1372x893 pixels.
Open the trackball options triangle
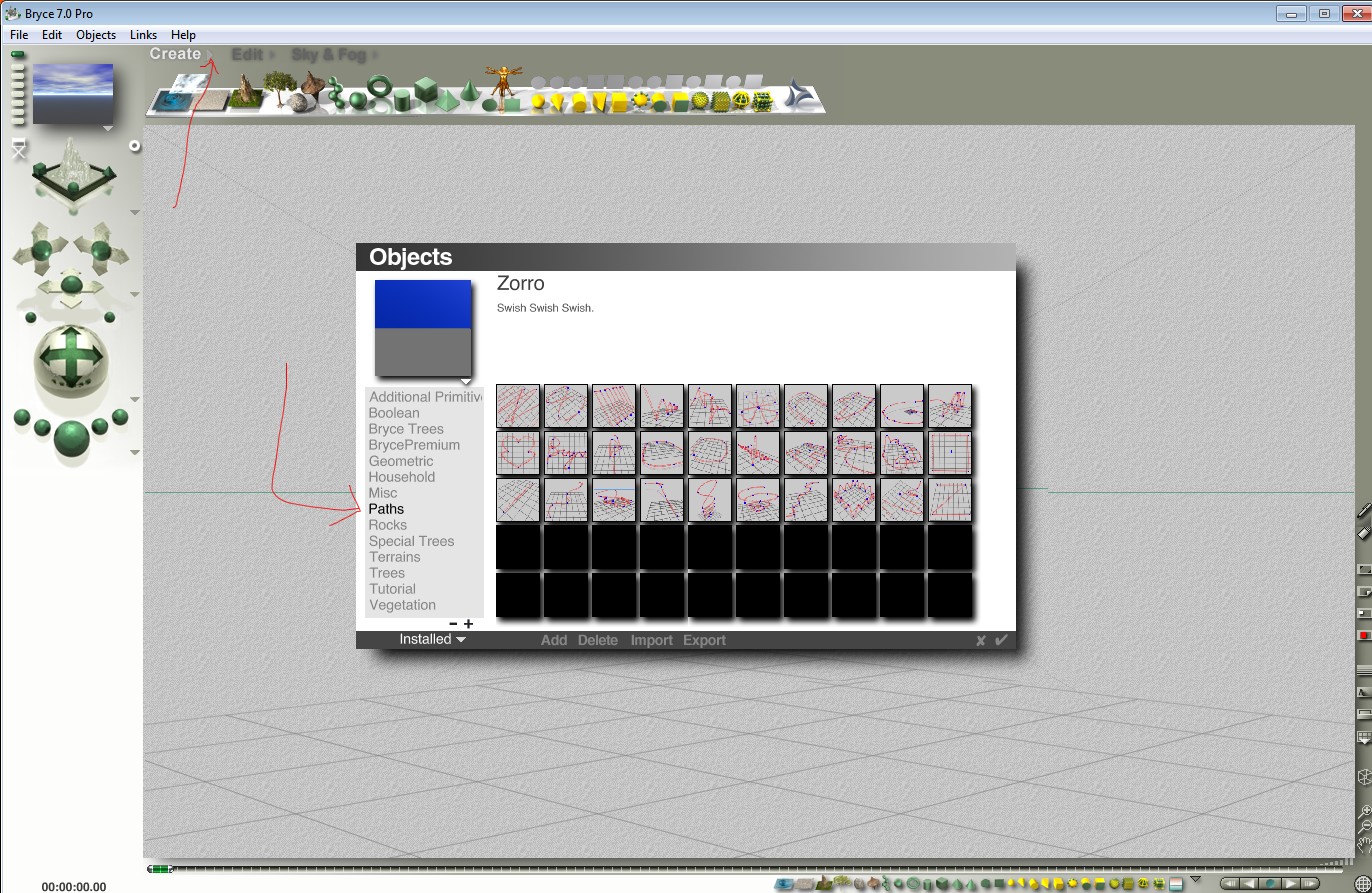click(x=135, y=400)
